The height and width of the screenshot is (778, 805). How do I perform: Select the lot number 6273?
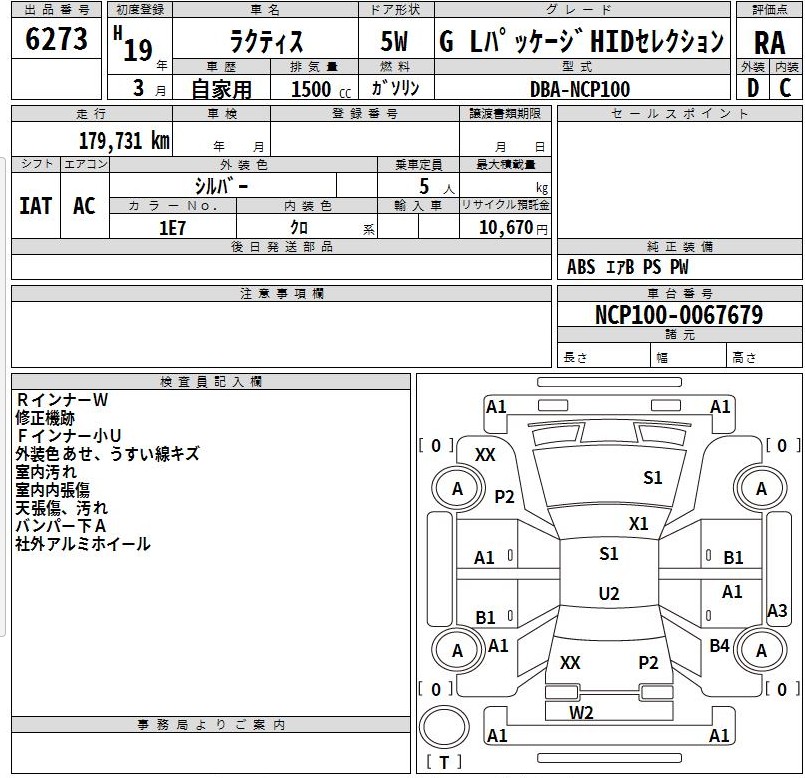pyautogui.click(x=56, y=39)
